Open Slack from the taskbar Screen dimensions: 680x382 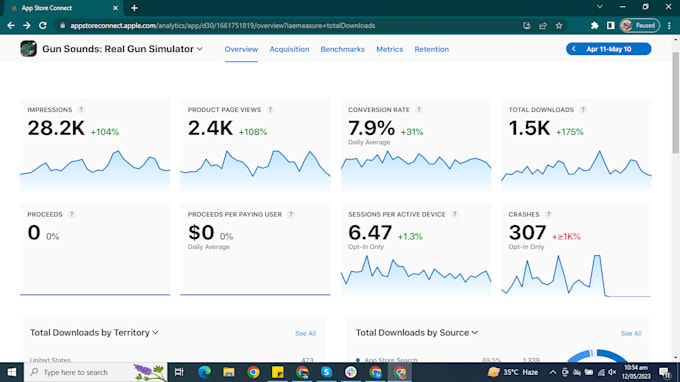(x=351, y=372)
